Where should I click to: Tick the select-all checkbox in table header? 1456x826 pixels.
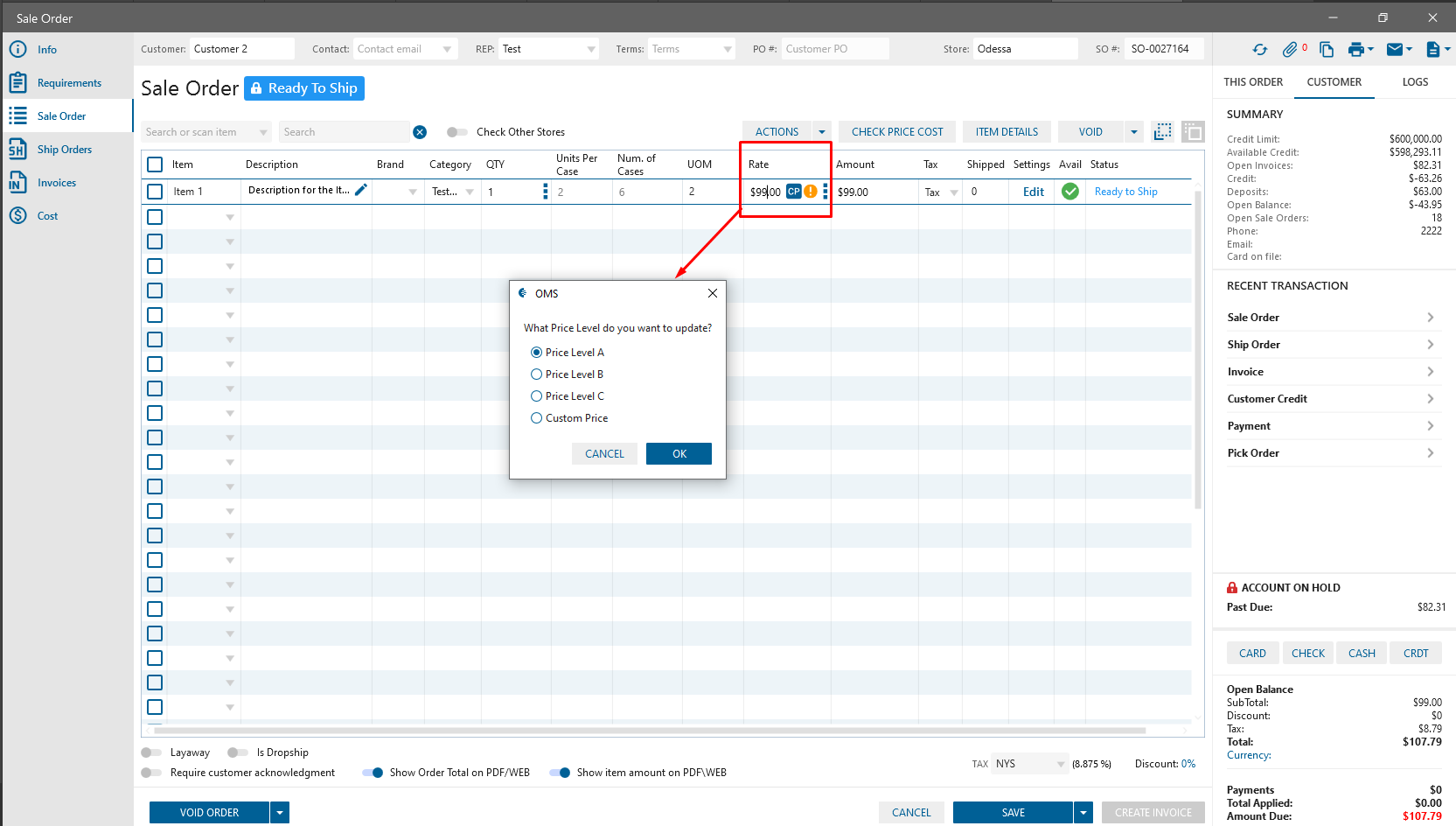coord(155,164)
